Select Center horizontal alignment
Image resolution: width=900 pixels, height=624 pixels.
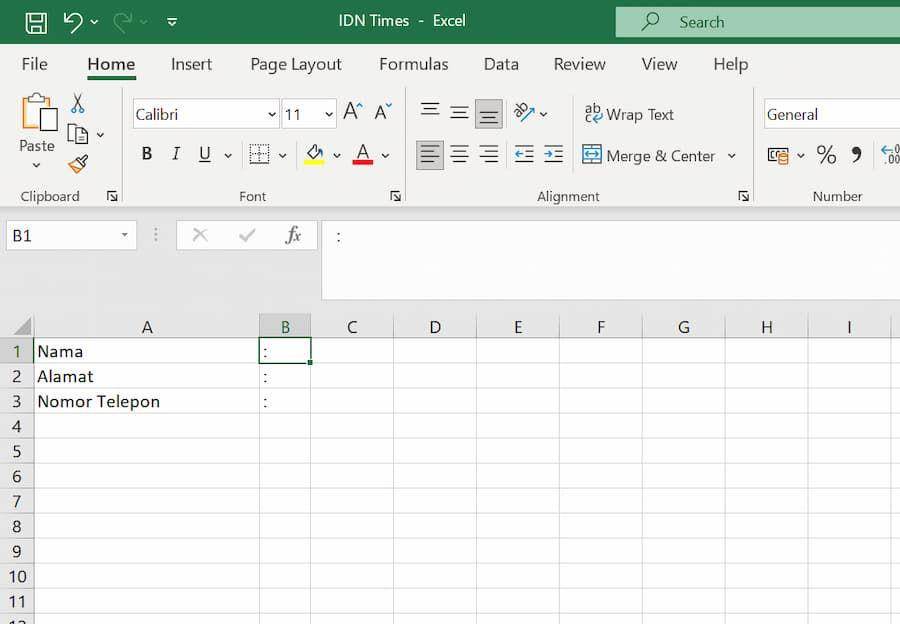click(459, 154)
